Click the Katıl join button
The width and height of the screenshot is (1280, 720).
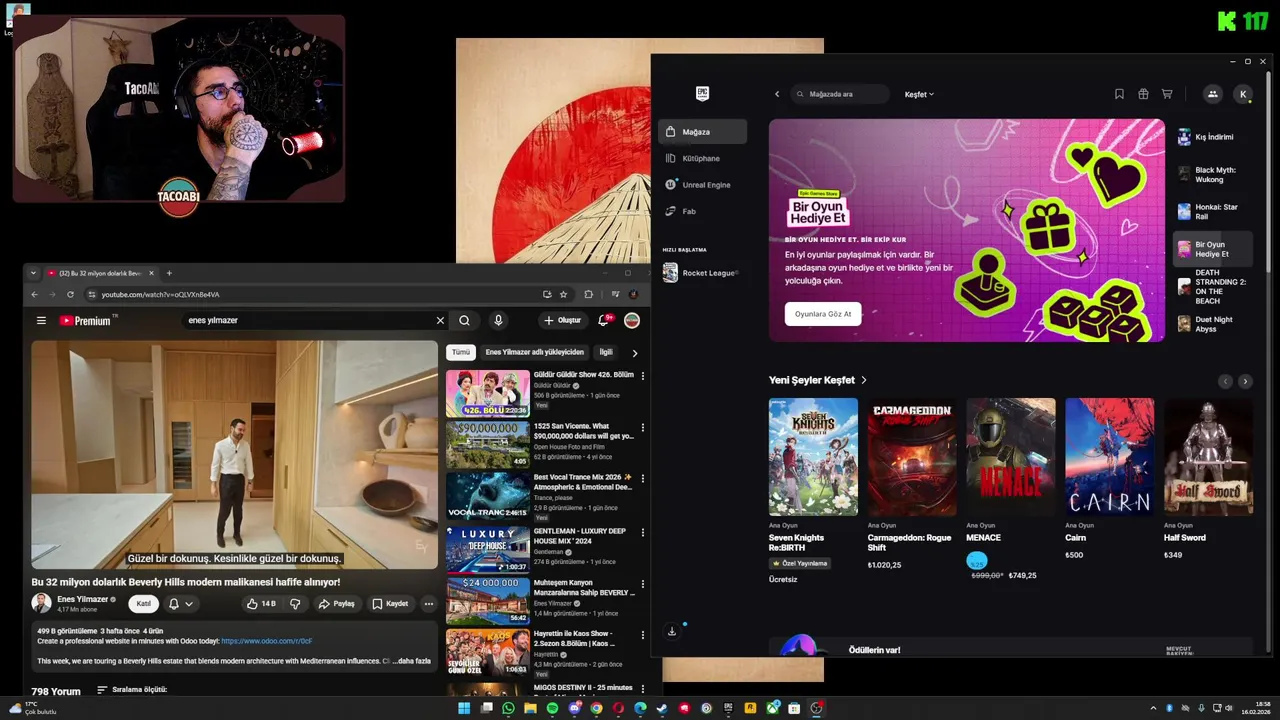pyautogui.click(x=144, y=604)
